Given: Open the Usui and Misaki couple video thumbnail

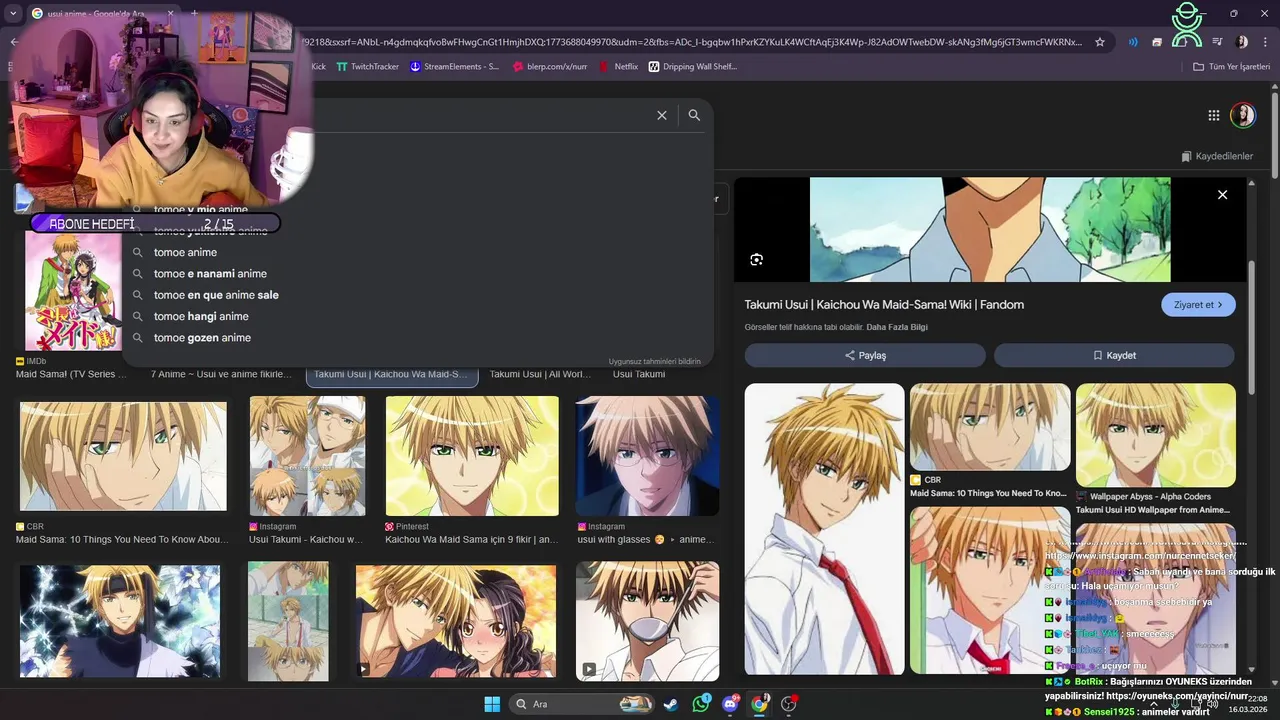Looking at the screenshot, I should 456,622.
